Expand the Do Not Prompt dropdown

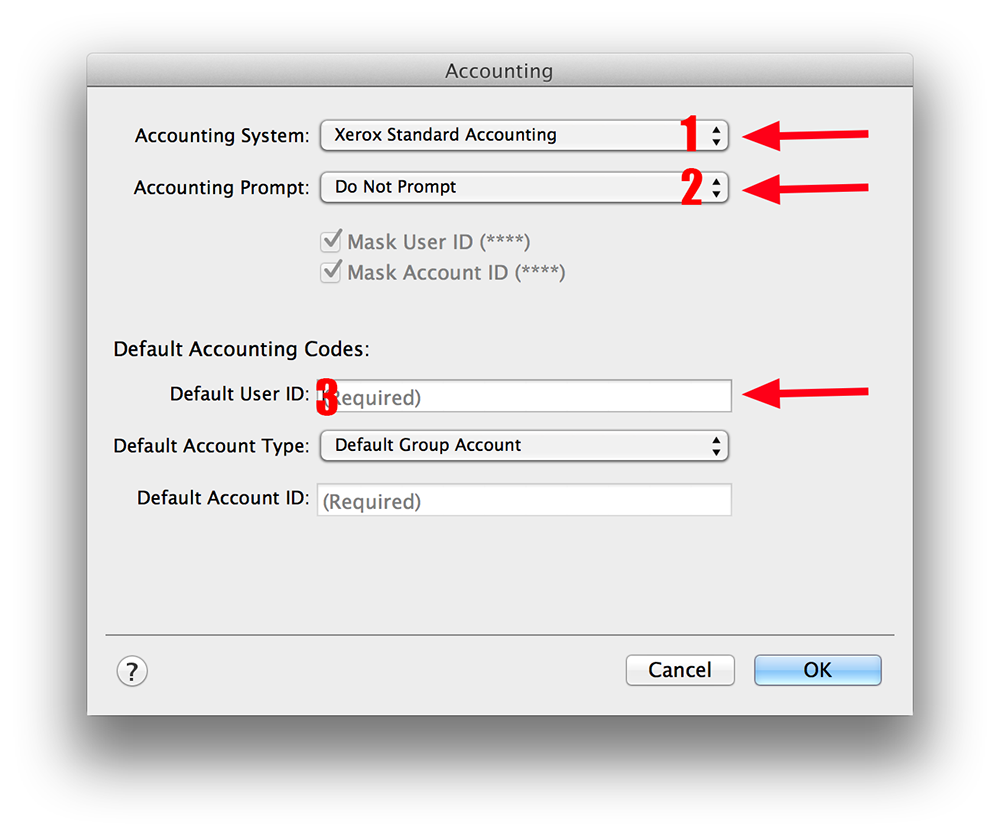click(x=524, y=187)
